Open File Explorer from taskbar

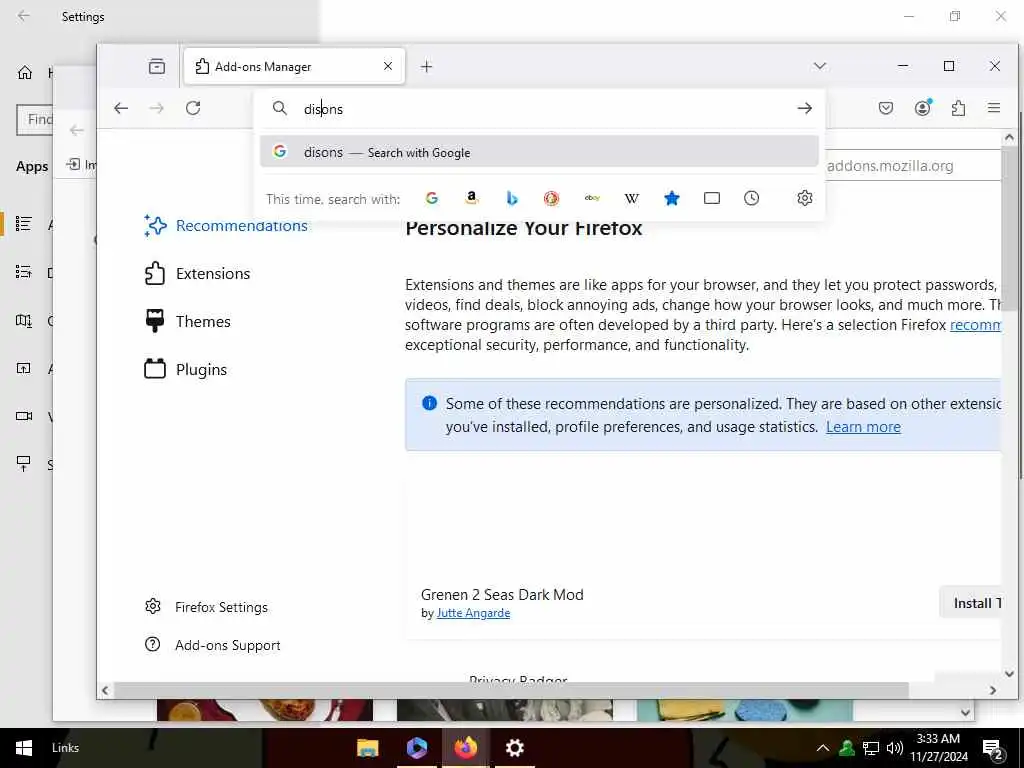[368, 748]
